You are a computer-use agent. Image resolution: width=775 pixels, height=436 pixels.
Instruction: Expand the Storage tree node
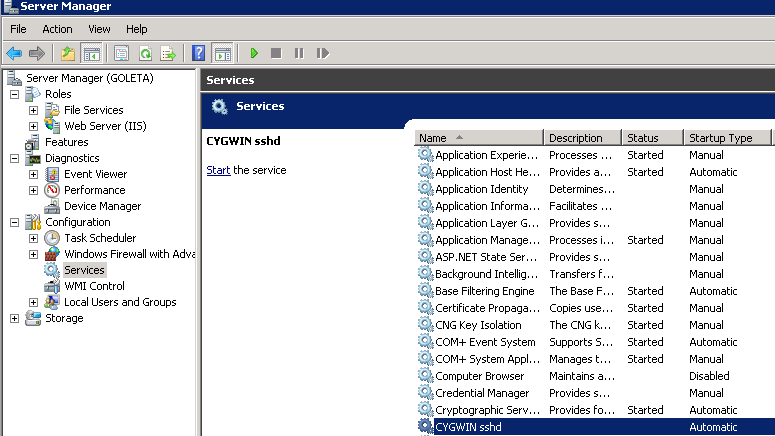coord(14,318)
